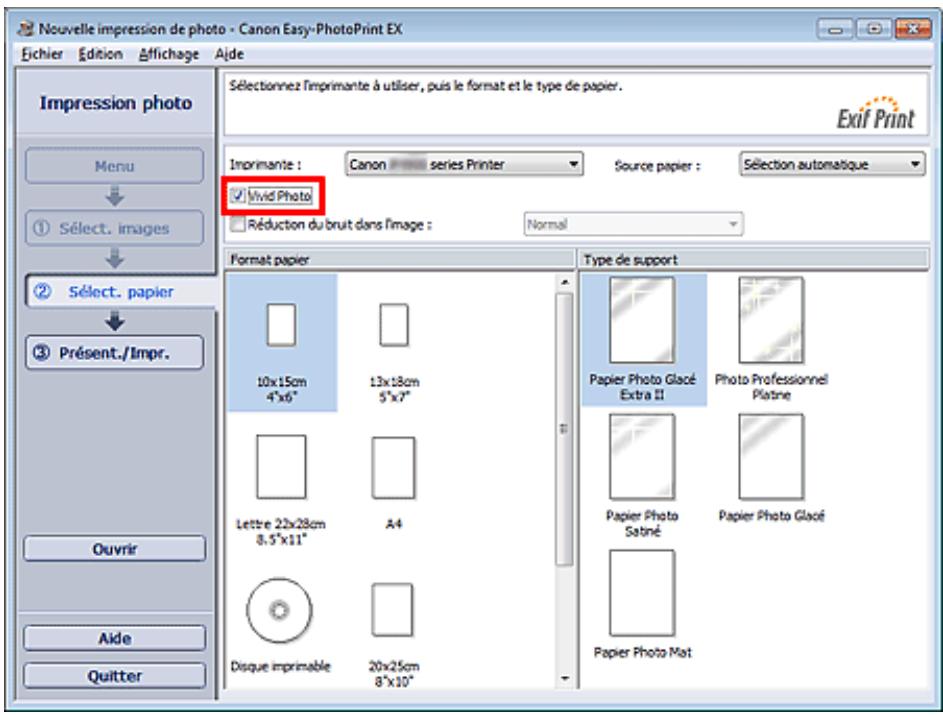Screen dimensions: 943x715
Task: Minimize the Easy-PhotoPrint EX window
Action: point(835,29)
